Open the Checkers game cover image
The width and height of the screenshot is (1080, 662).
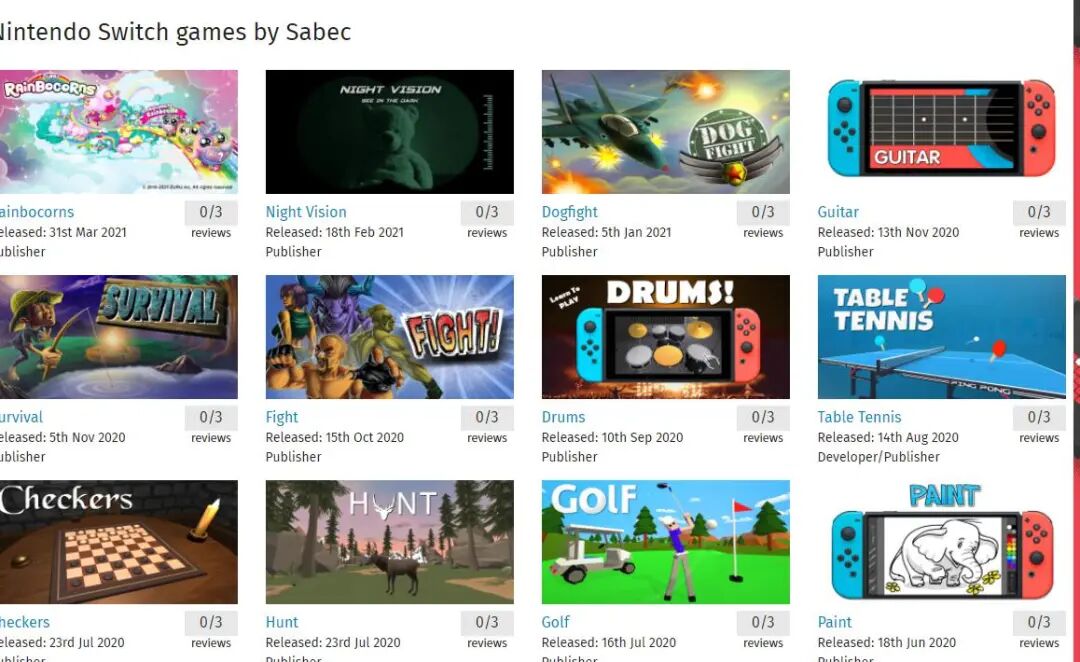click(x=118, y=542)
